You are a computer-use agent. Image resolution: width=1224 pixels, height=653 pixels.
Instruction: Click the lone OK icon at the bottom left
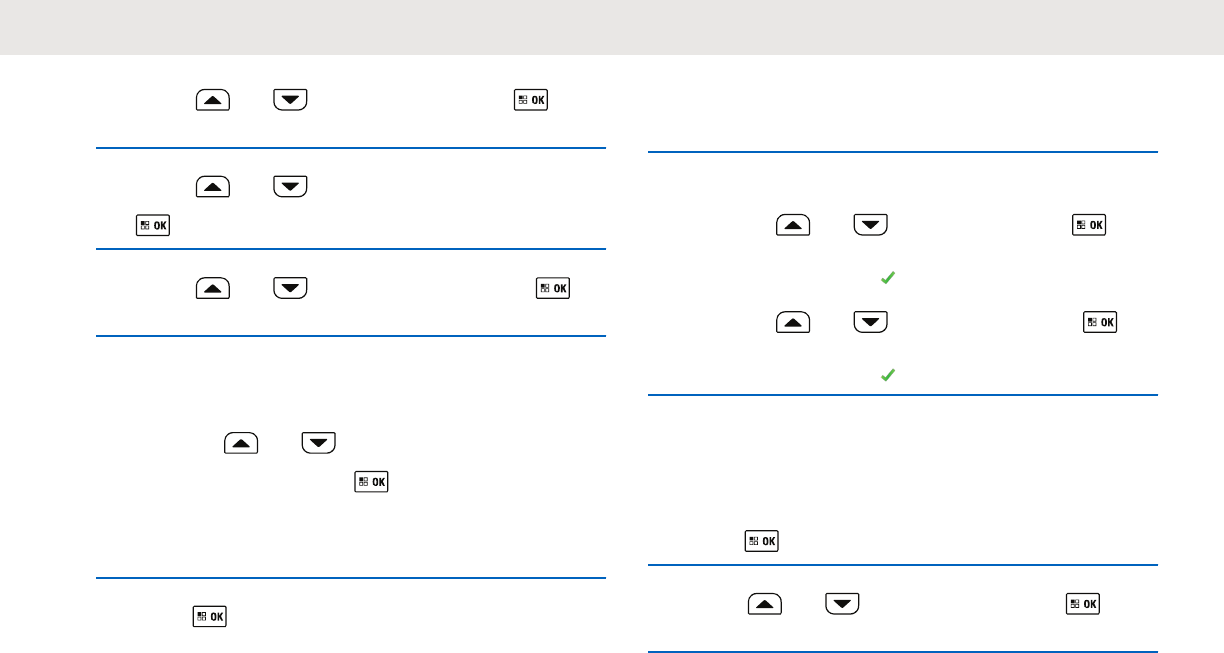(211, 618)
